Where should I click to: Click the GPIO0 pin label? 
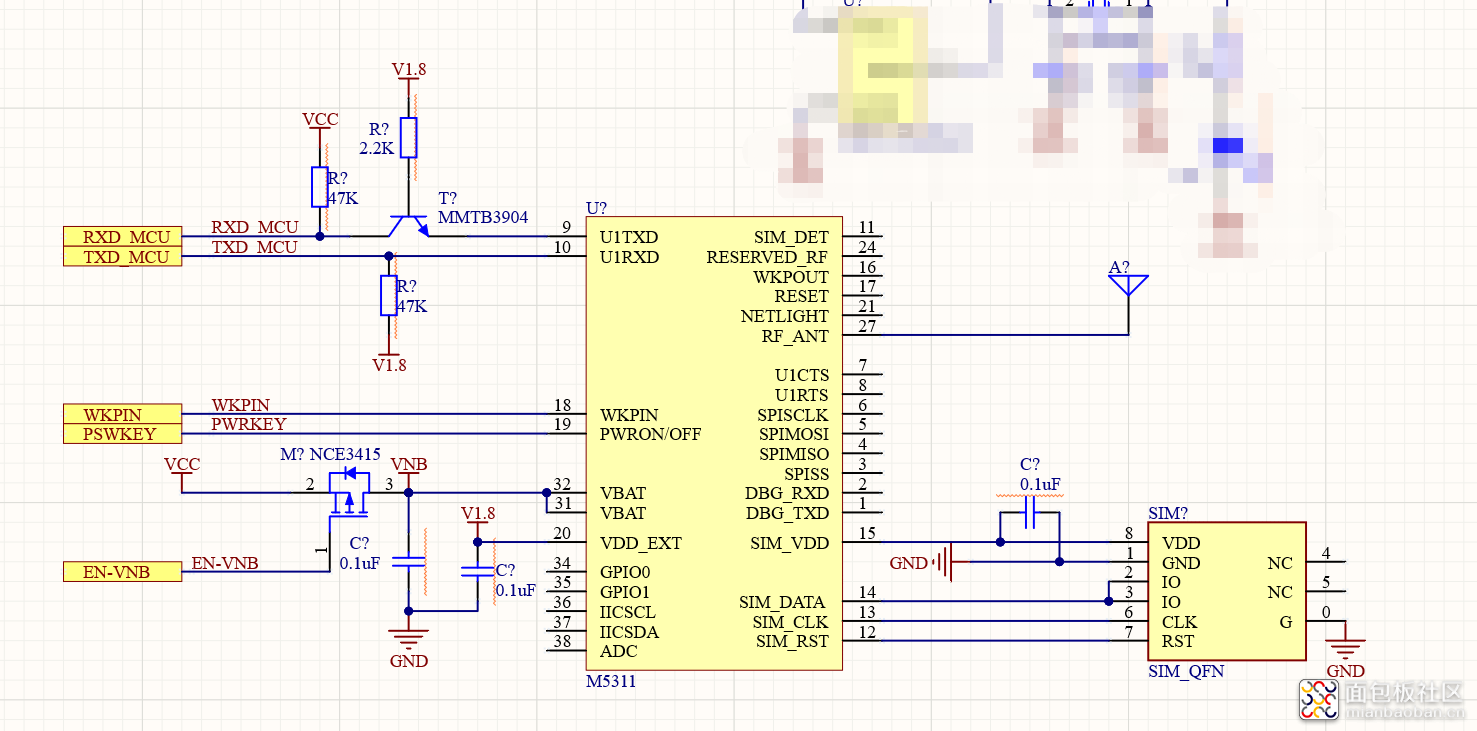click(x=625, y=573)
